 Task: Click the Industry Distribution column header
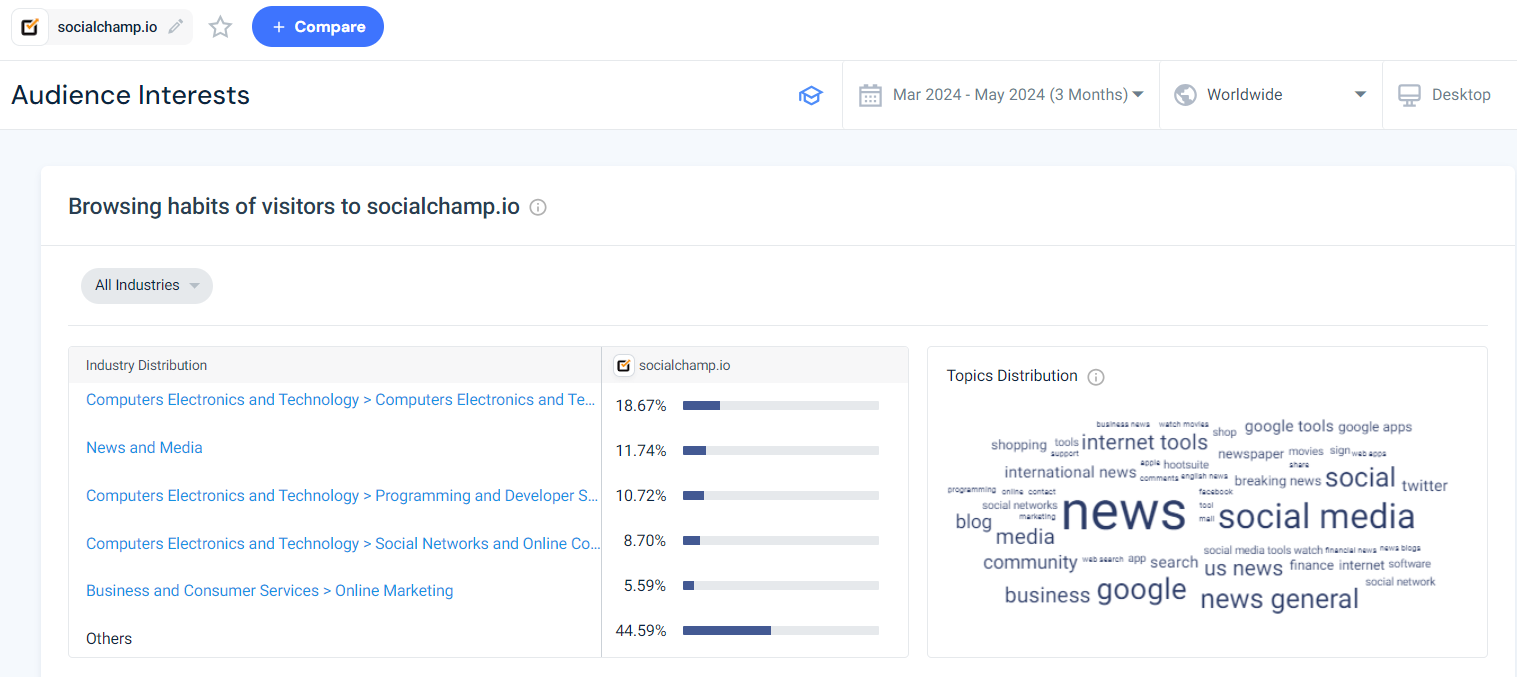[145, 365]
